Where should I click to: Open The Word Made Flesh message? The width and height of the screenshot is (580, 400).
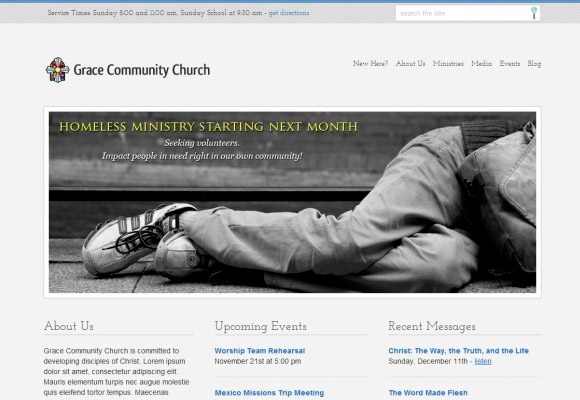[428, 393]
